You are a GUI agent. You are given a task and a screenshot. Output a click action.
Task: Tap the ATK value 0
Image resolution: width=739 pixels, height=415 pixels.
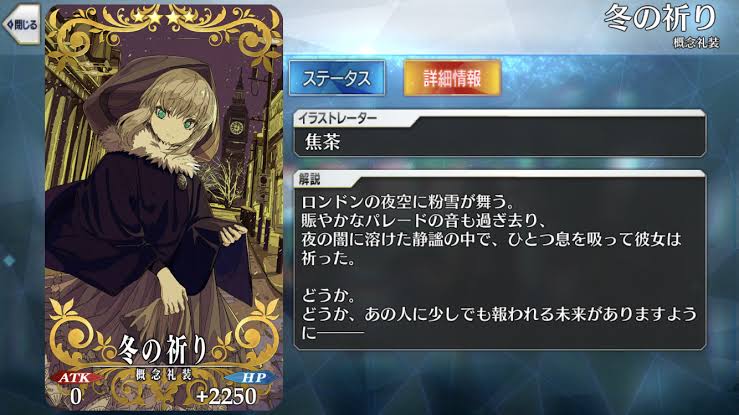[75, 397]
